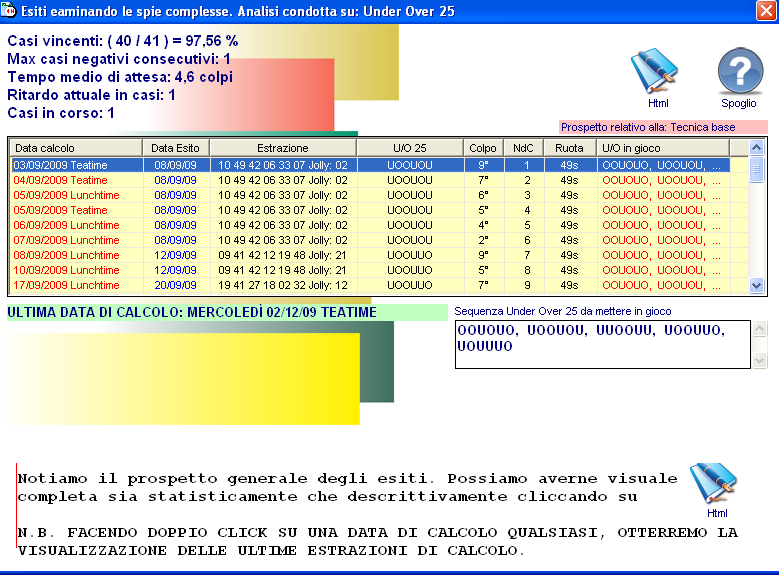Click Max casi negativi consecutivi line
Viewport: 779px width, 575px height.
(x=119, y=59)
